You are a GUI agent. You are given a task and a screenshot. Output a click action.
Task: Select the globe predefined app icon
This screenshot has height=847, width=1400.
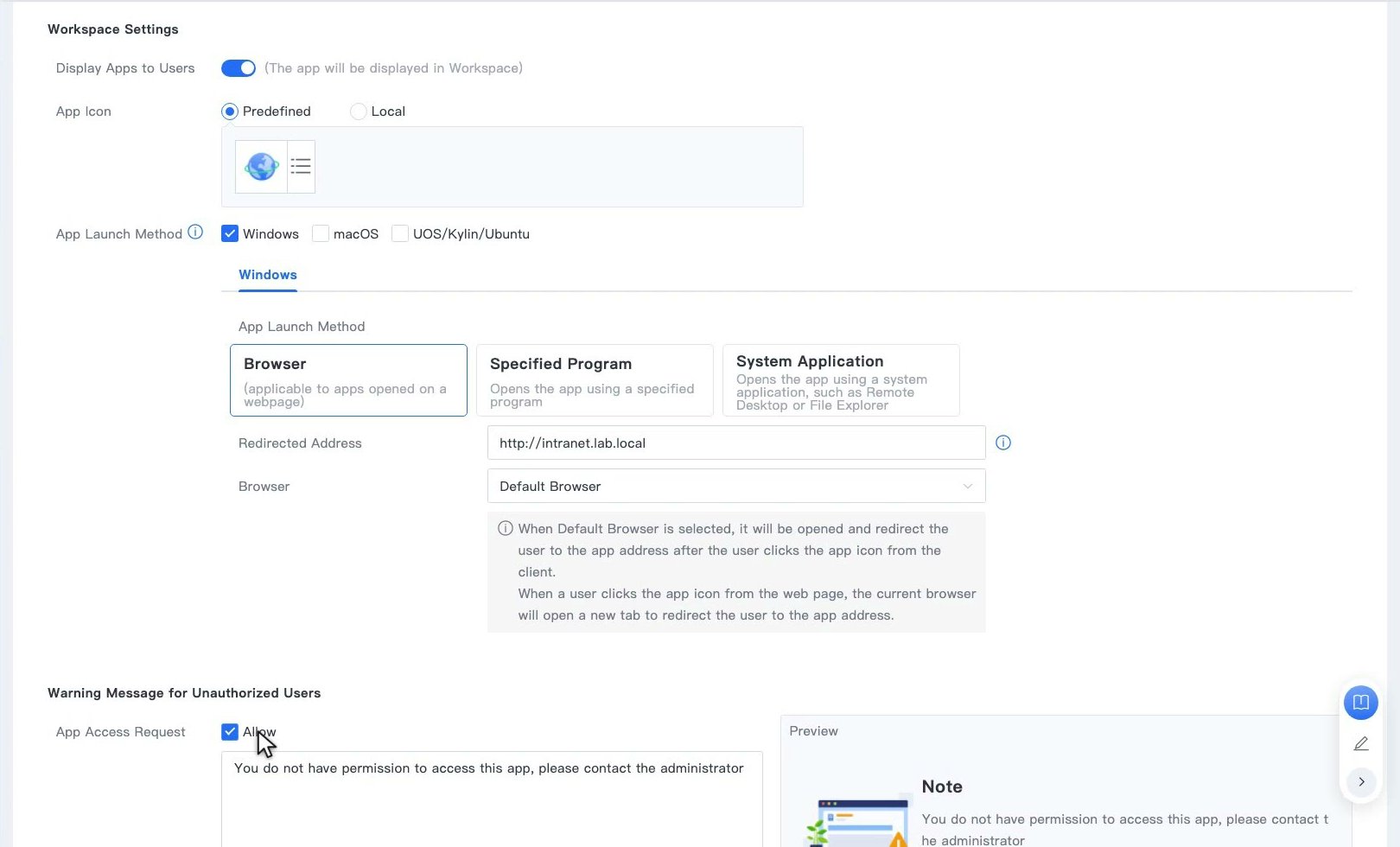coord(261,166)
